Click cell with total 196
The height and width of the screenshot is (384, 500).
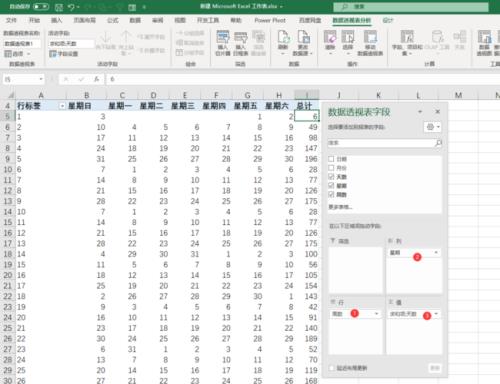[x=306, y=159]
